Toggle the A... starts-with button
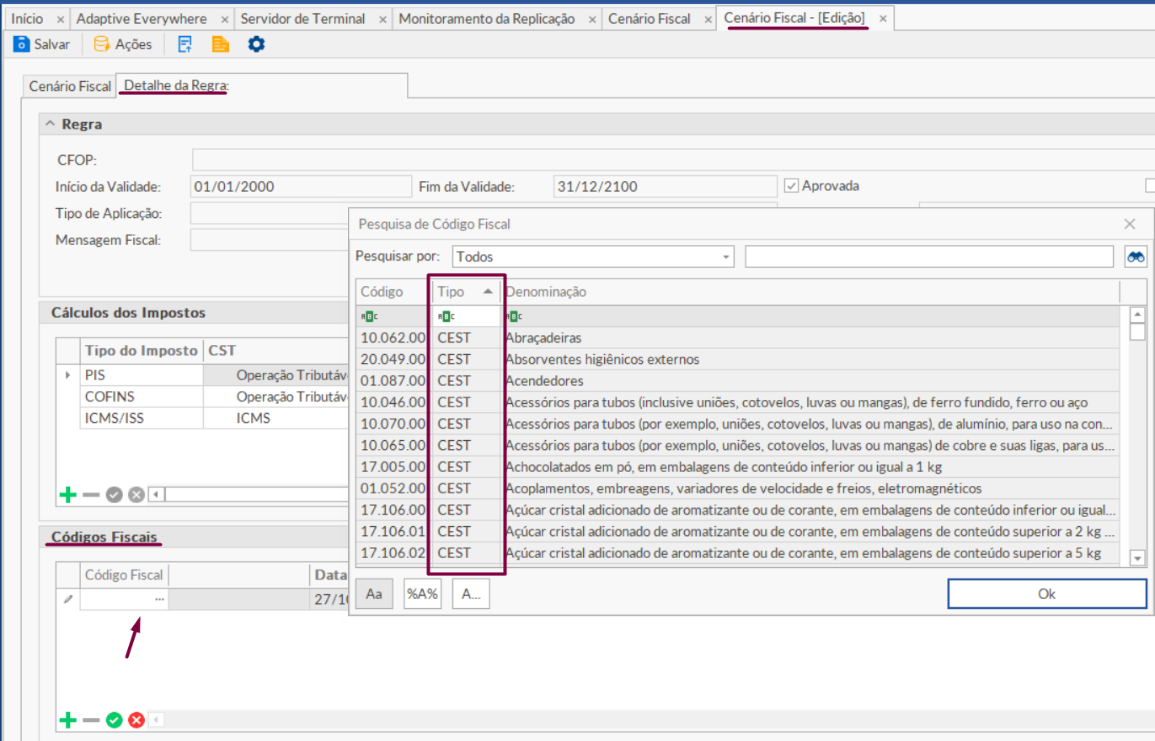The width and height of the screenshot is (1155, 741). coord(471,594)
